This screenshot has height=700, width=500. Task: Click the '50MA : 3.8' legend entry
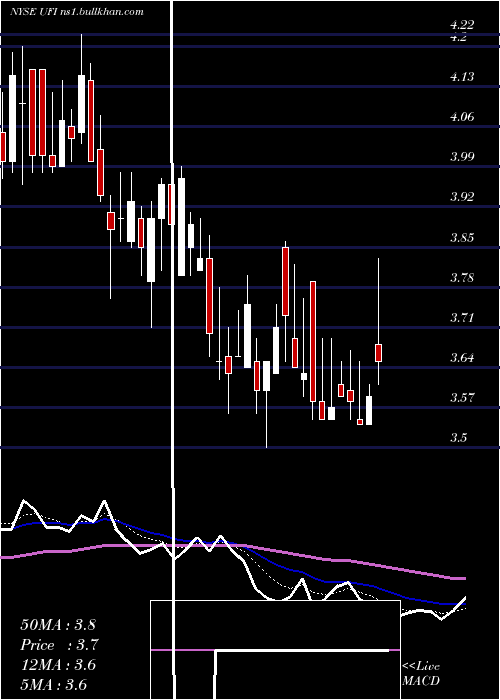[x=58, y=624]
